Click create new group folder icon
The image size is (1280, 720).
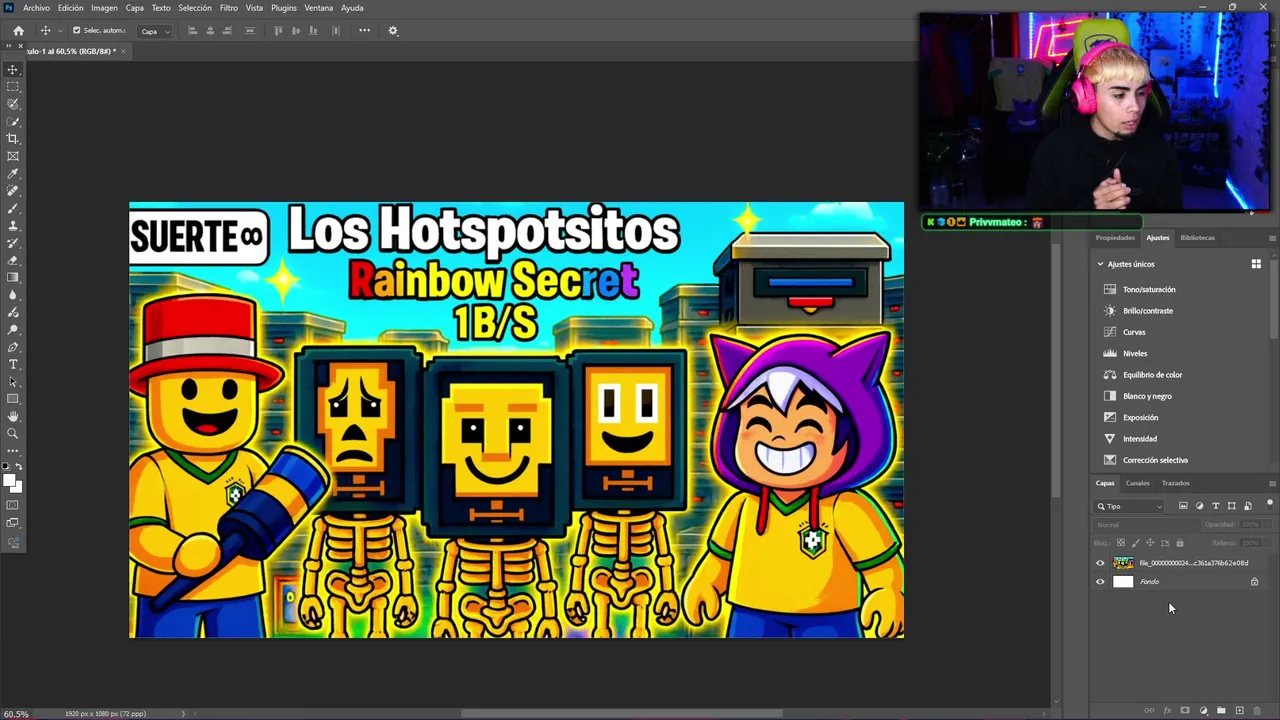coord(1221,711)
